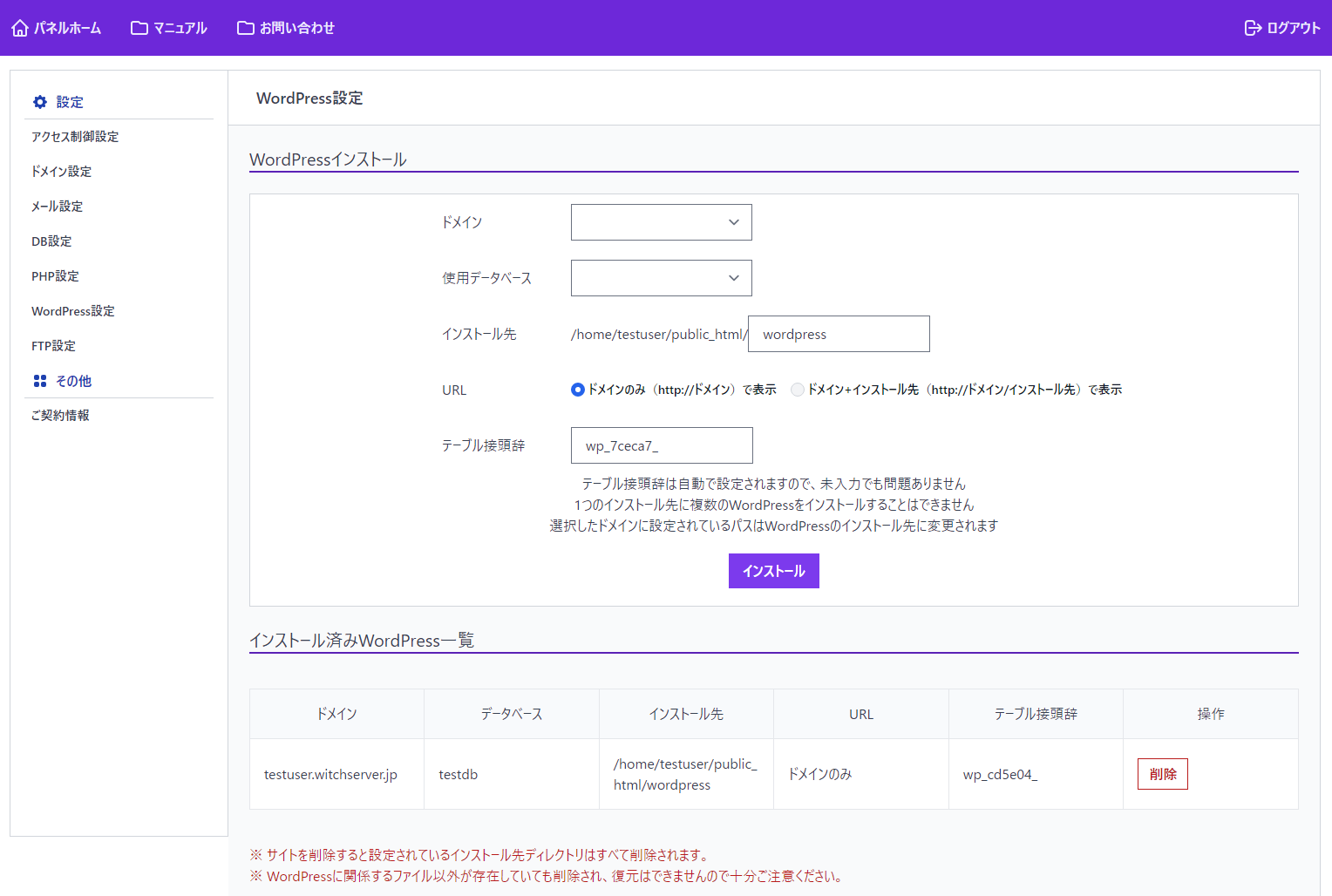The height and width of the screenshot is (896, 1332).
Task: Click the その他 sidebar section title
Action: [x=73, y=381]
